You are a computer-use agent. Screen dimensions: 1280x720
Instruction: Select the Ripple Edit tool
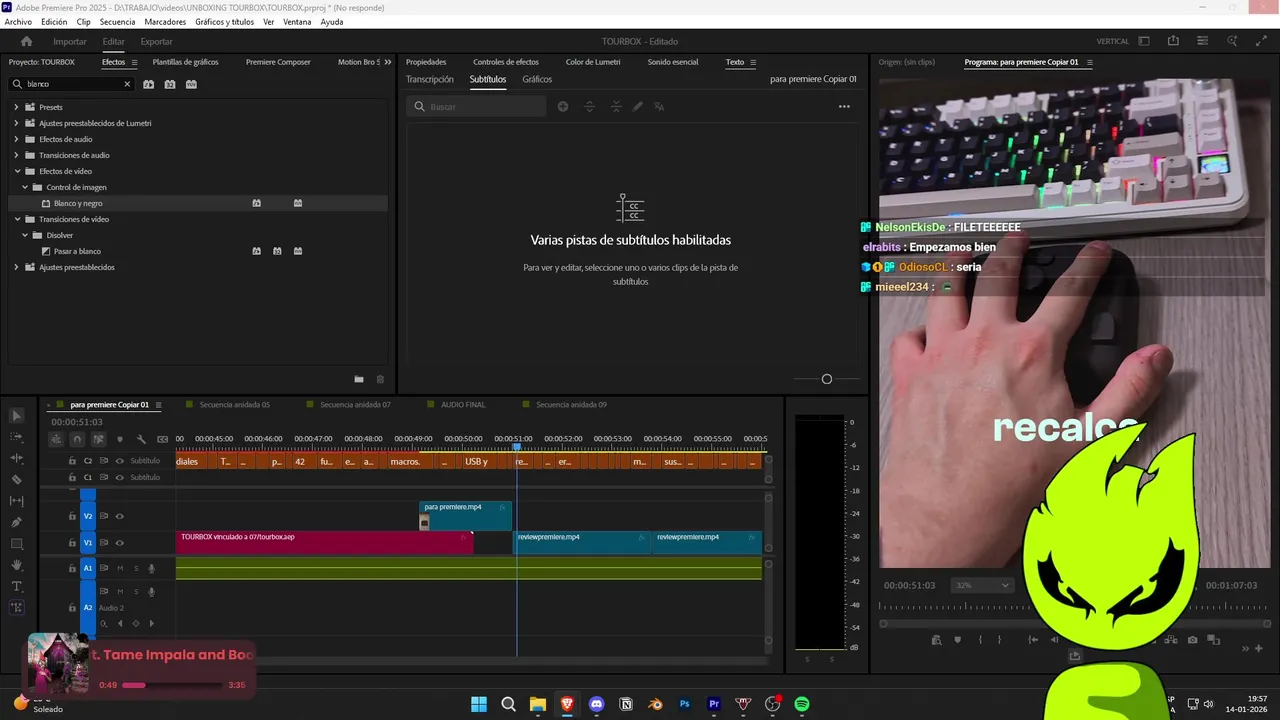click(x=17, y=458)
